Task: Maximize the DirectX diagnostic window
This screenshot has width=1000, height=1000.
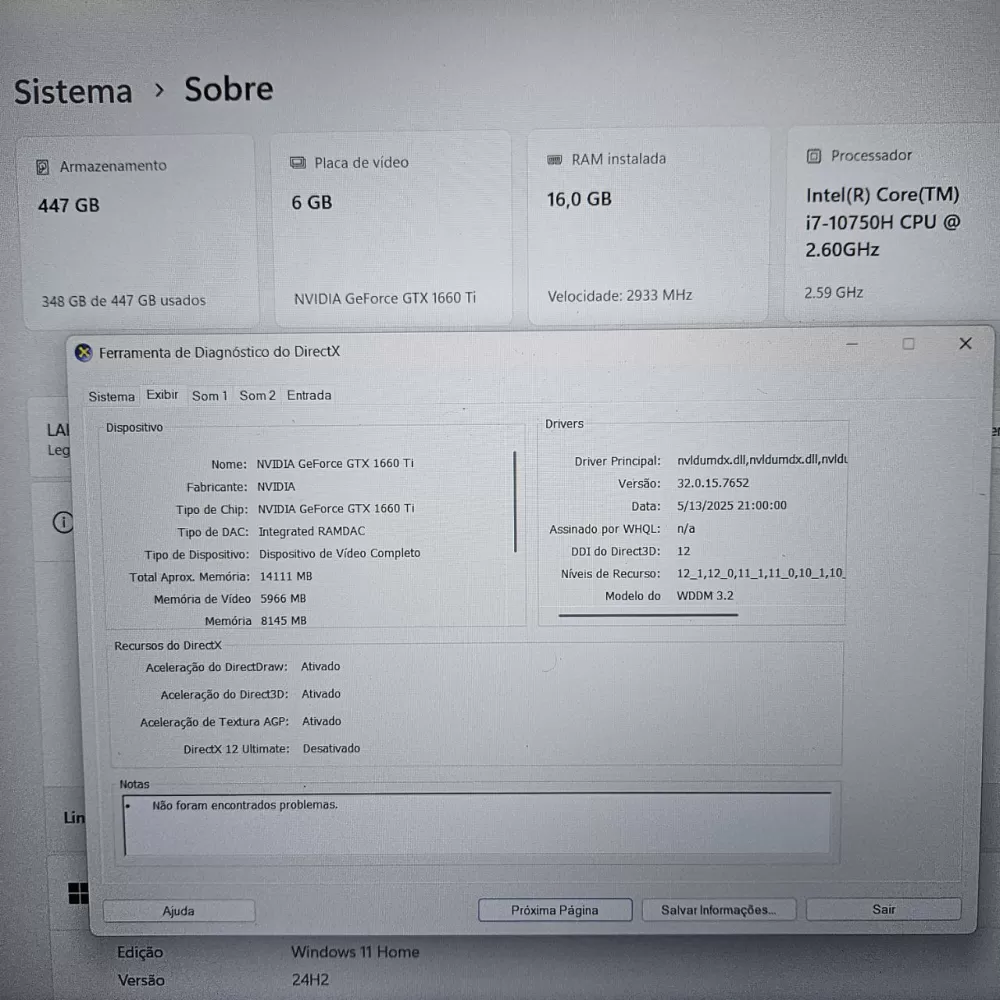Action: 908,344
